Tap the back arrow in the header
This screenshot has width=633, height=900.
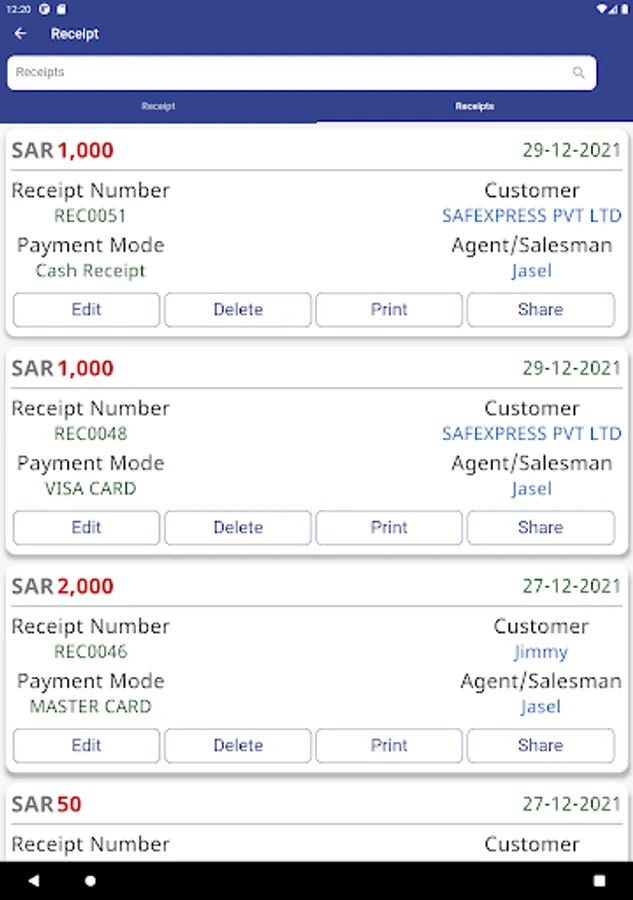click(x=20, y=34)
